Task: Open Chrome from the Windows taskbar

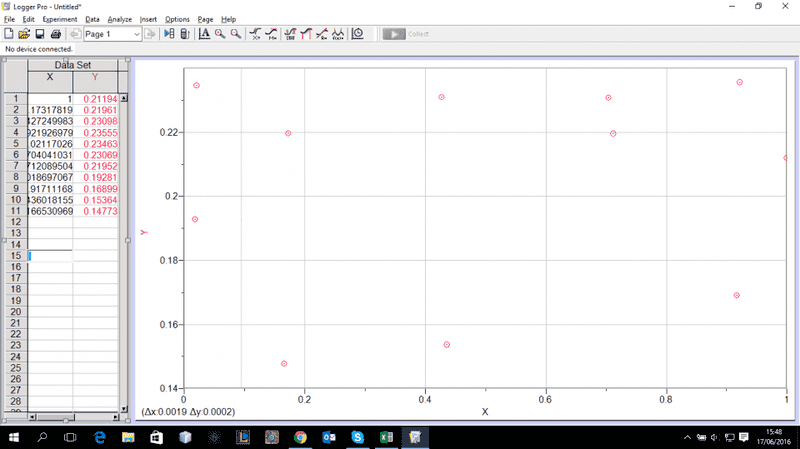Action: coord(300,438)
